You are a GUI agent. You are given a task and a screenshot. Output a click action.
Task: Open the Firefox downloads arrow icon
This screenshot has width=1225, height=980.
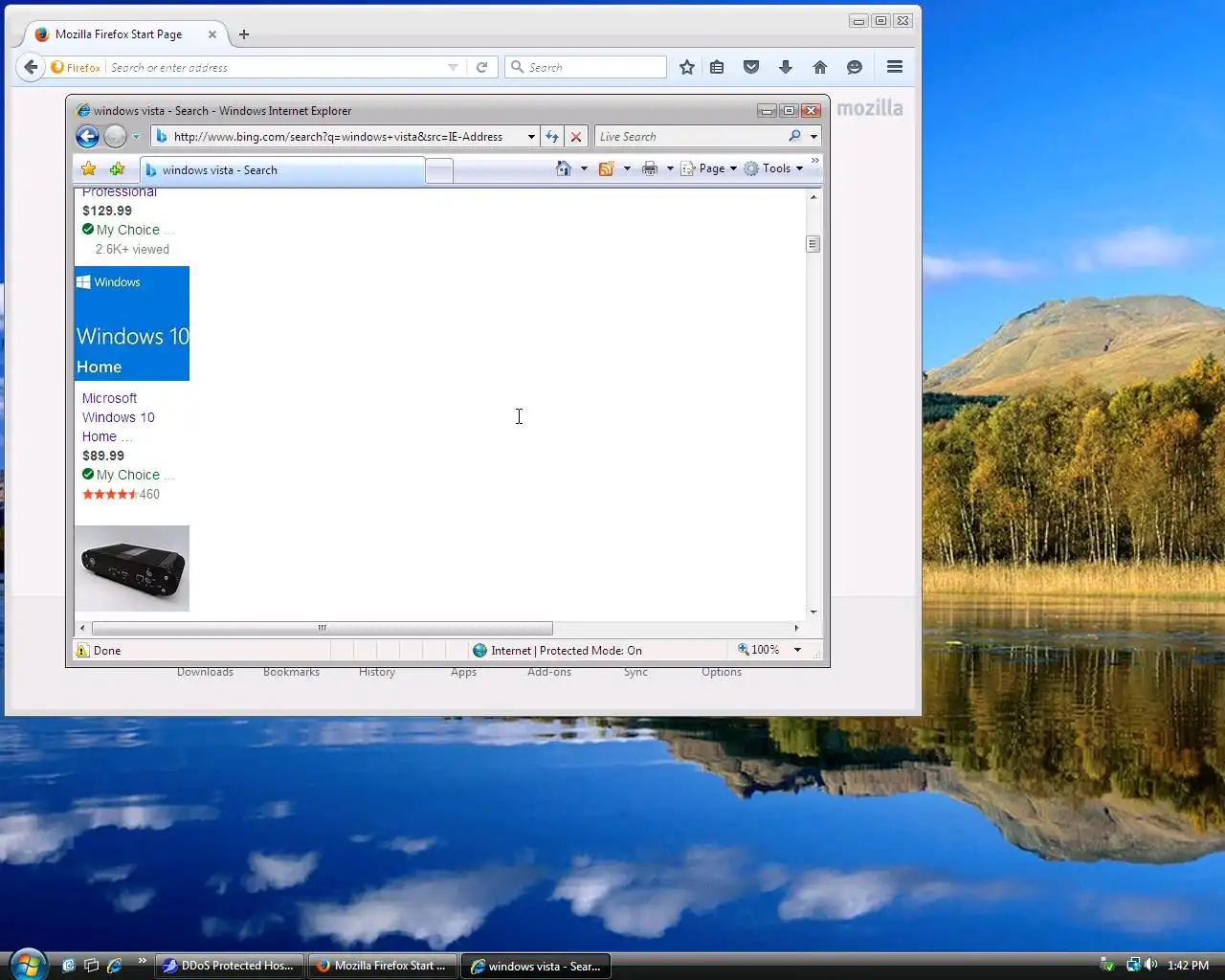(x=786, y=67)
